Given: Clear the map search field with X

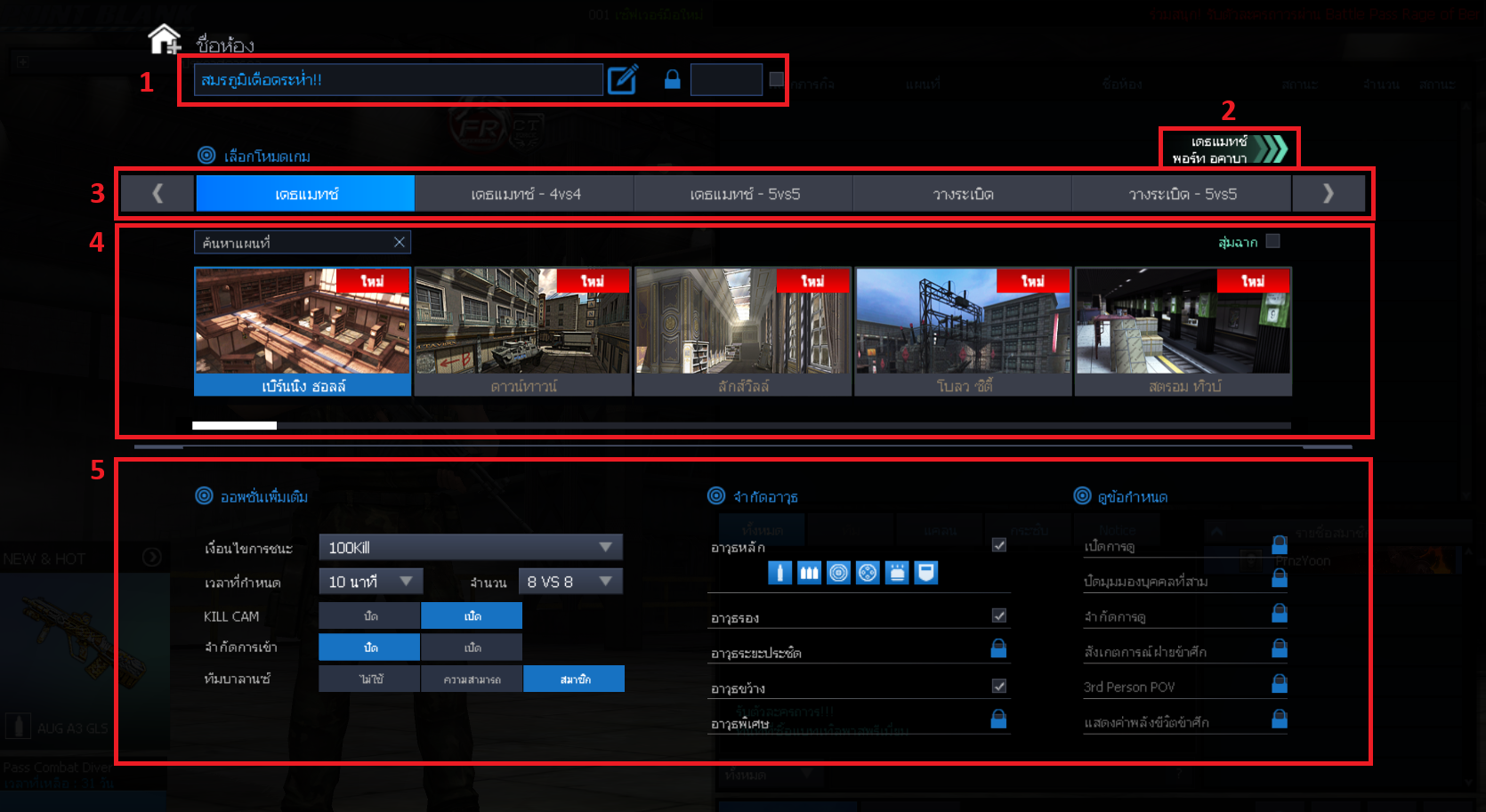Looking at the screenshot, I should 400,242.
